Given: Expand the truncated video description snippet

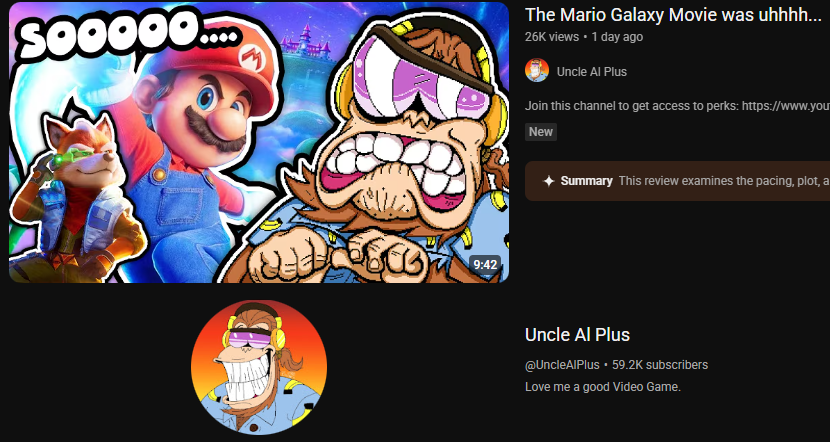Looking at the screenshot, I should [678, 106].
